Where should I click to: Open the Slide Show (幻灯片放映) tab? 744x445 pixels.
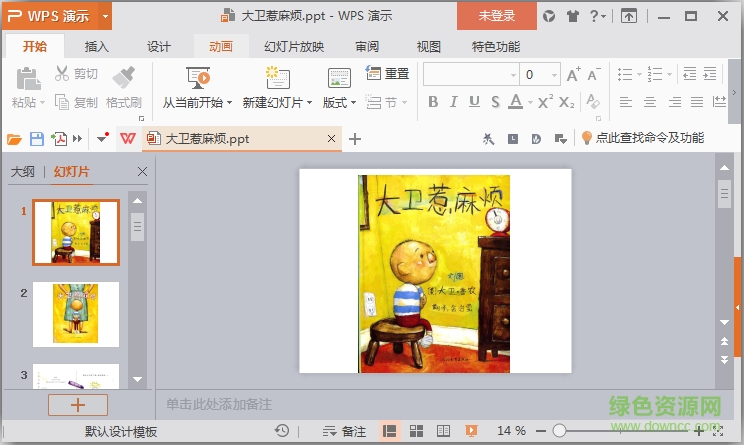(293, 46)
